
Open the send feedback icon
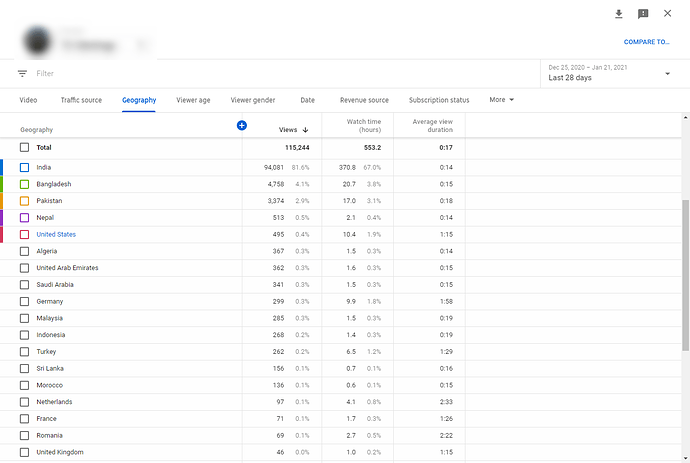tap(643, 14)
